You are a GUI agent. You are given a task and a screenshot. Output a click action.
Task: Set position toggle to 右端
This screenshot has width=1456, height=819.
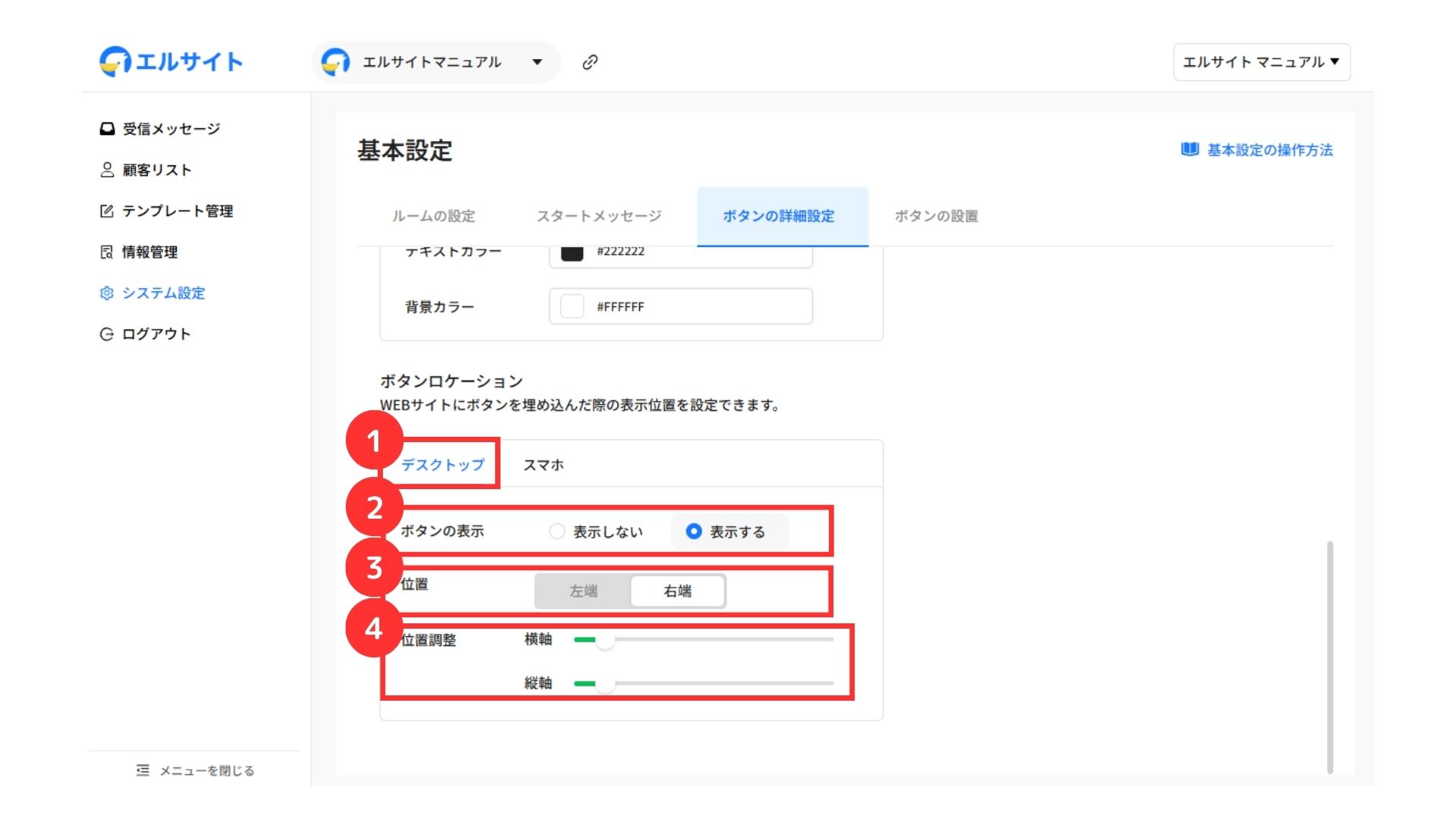point(677,591)
